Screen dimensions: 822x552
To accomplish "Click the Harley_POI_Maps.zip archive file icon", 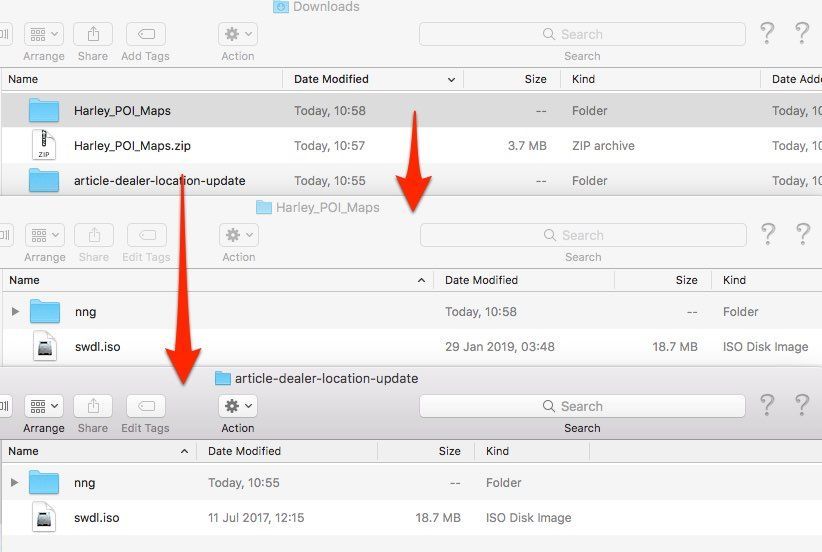I will [44, 146].
